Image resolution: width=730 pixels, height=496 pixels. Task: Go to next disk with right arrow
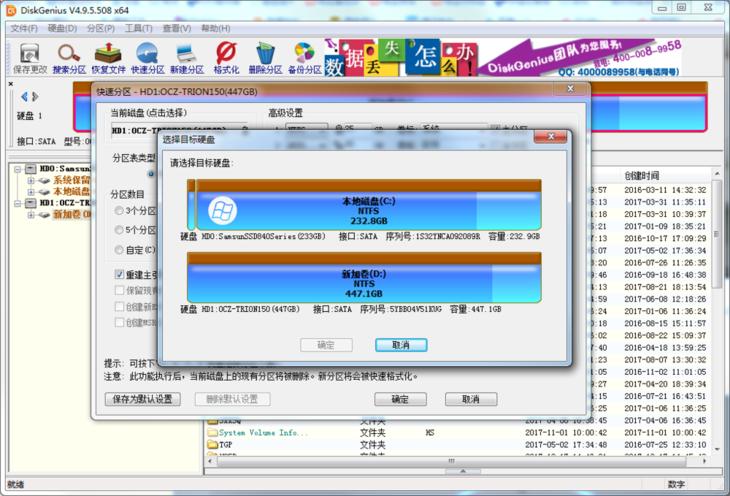click(35, 96)
